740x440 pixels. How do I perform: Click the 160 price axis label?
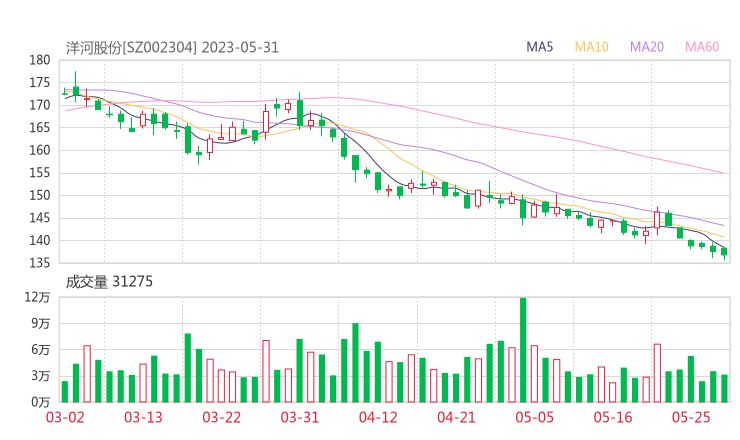(40, 150)
